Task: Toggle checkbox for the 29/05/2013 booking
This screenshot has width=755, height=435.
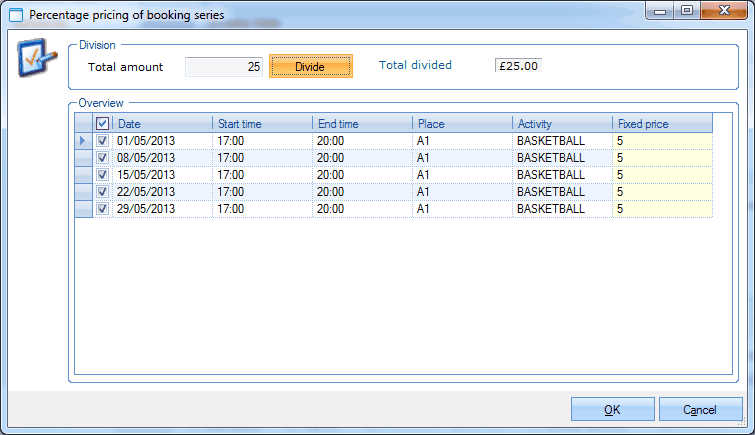Action: [103, 209]
